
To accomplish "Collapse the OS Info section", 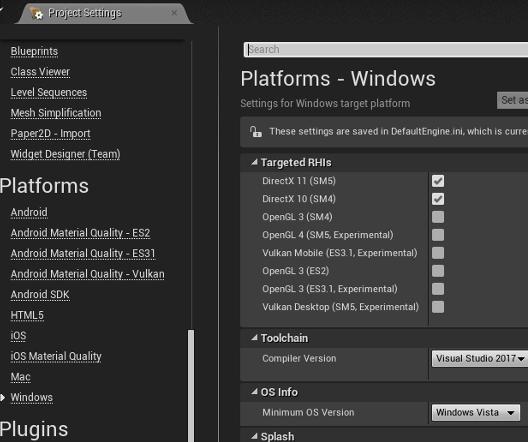I will click(254, 392).
